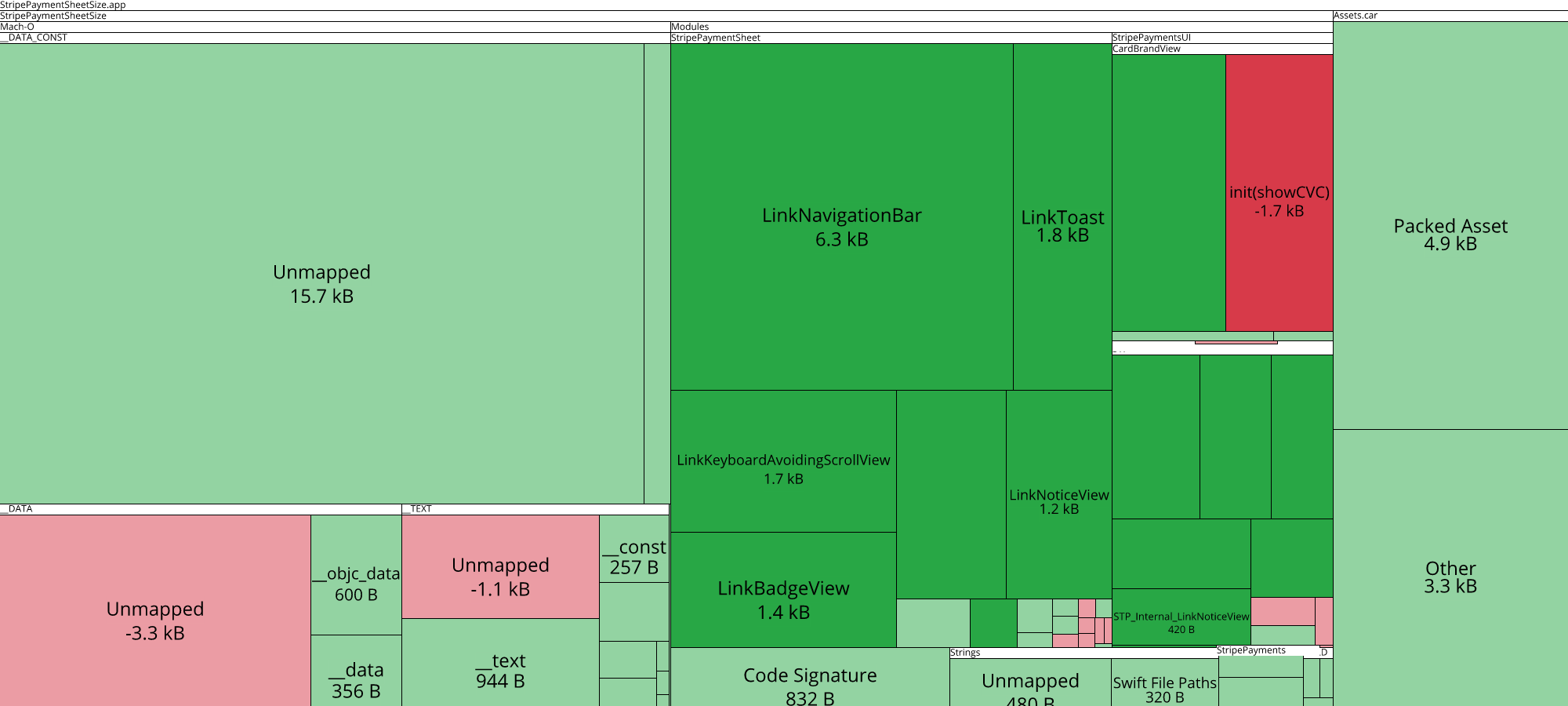Select the __data 356 B block
Image resolution: width=1568 pixels, height=706 pixels.
click(356, 671)
